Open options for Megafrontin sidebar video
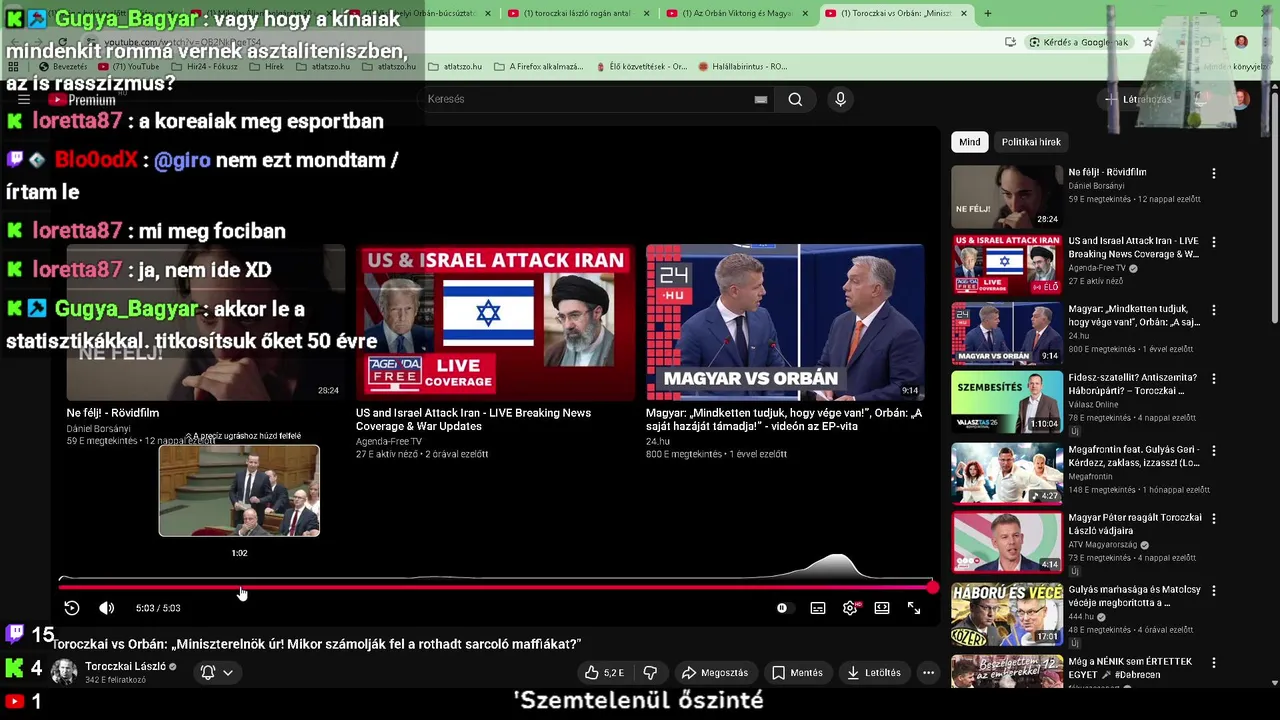Viewport: 1280px width, 720px height. (1214, 451)
